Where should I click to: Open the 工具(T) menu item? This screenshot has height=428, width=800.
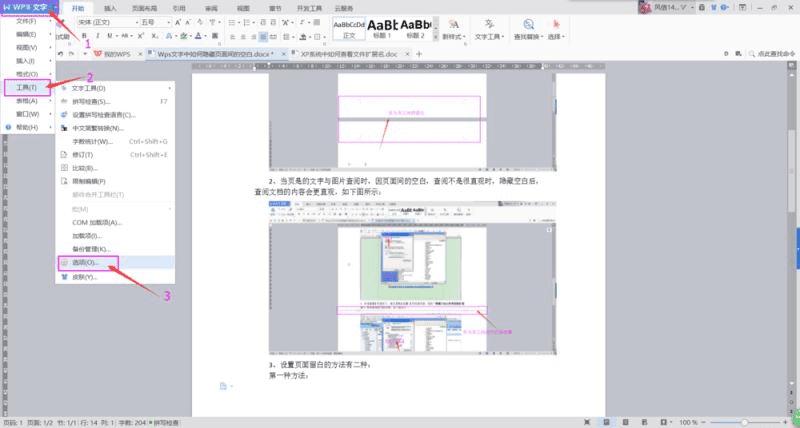28,87
